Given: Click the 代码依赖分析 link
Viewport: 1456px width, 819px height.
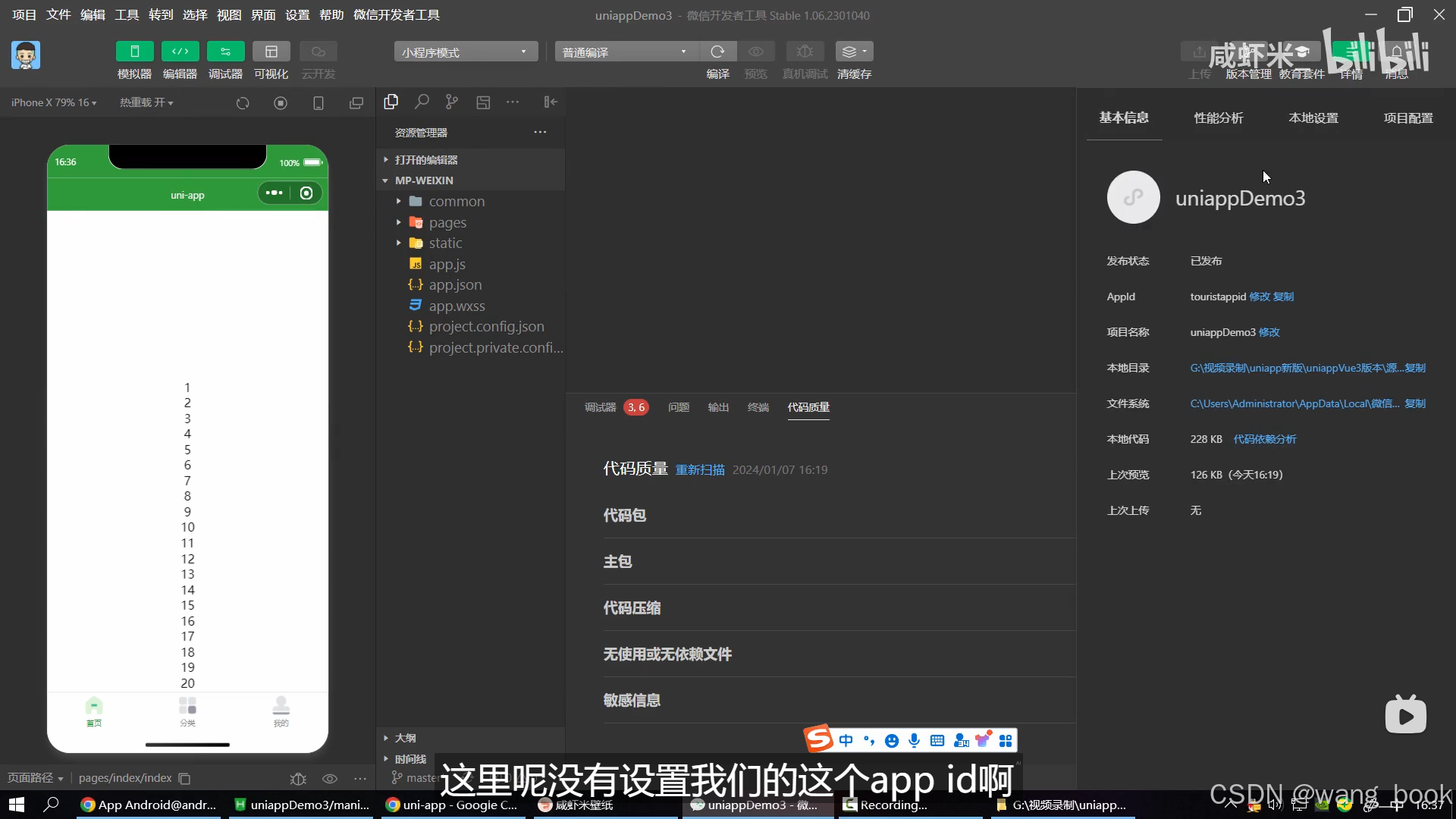Looking at the screenshot, I should [1265, 439].
